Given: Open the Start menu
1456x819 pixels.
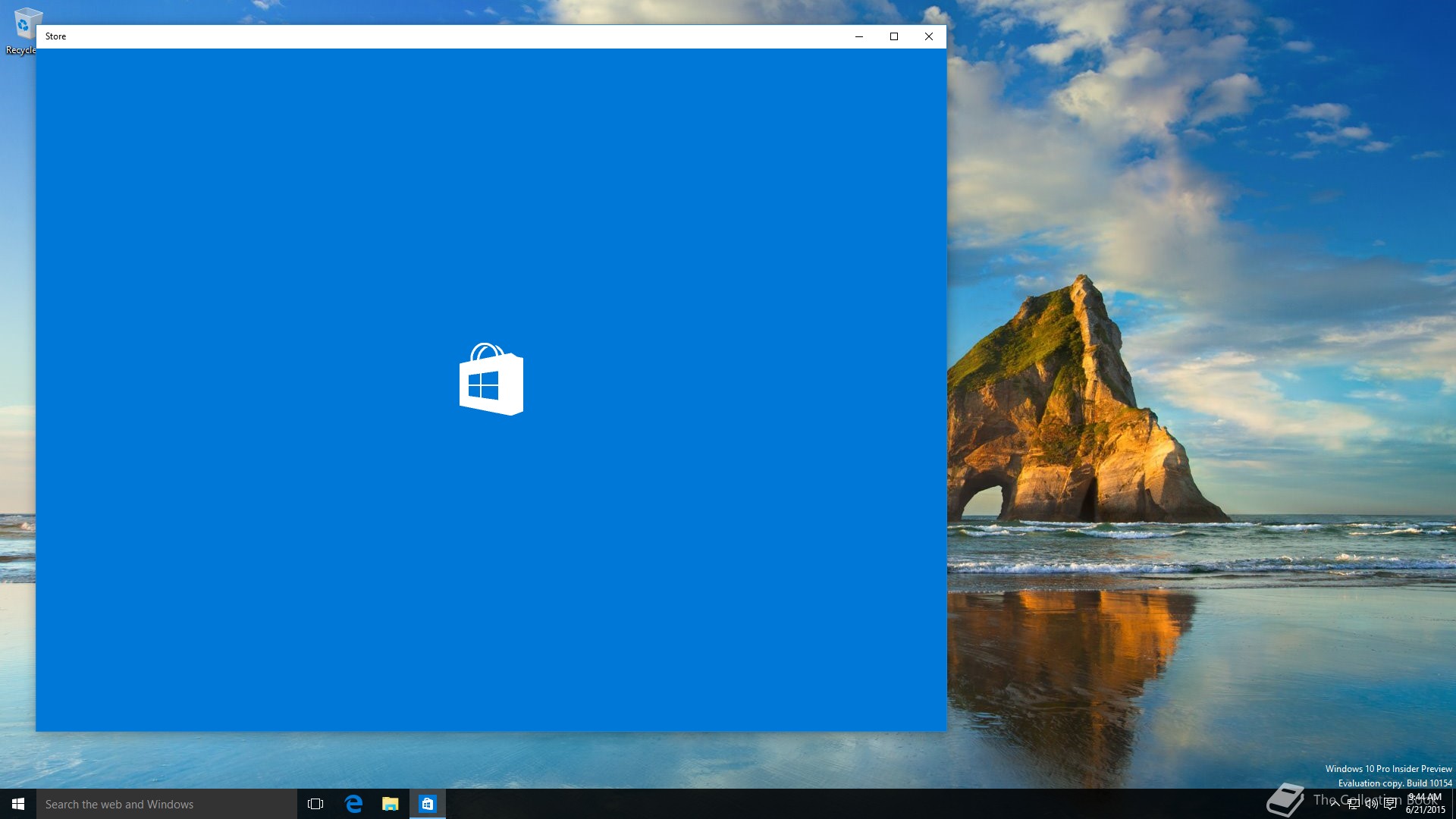Looking at the screenshot, I should 18,804.
